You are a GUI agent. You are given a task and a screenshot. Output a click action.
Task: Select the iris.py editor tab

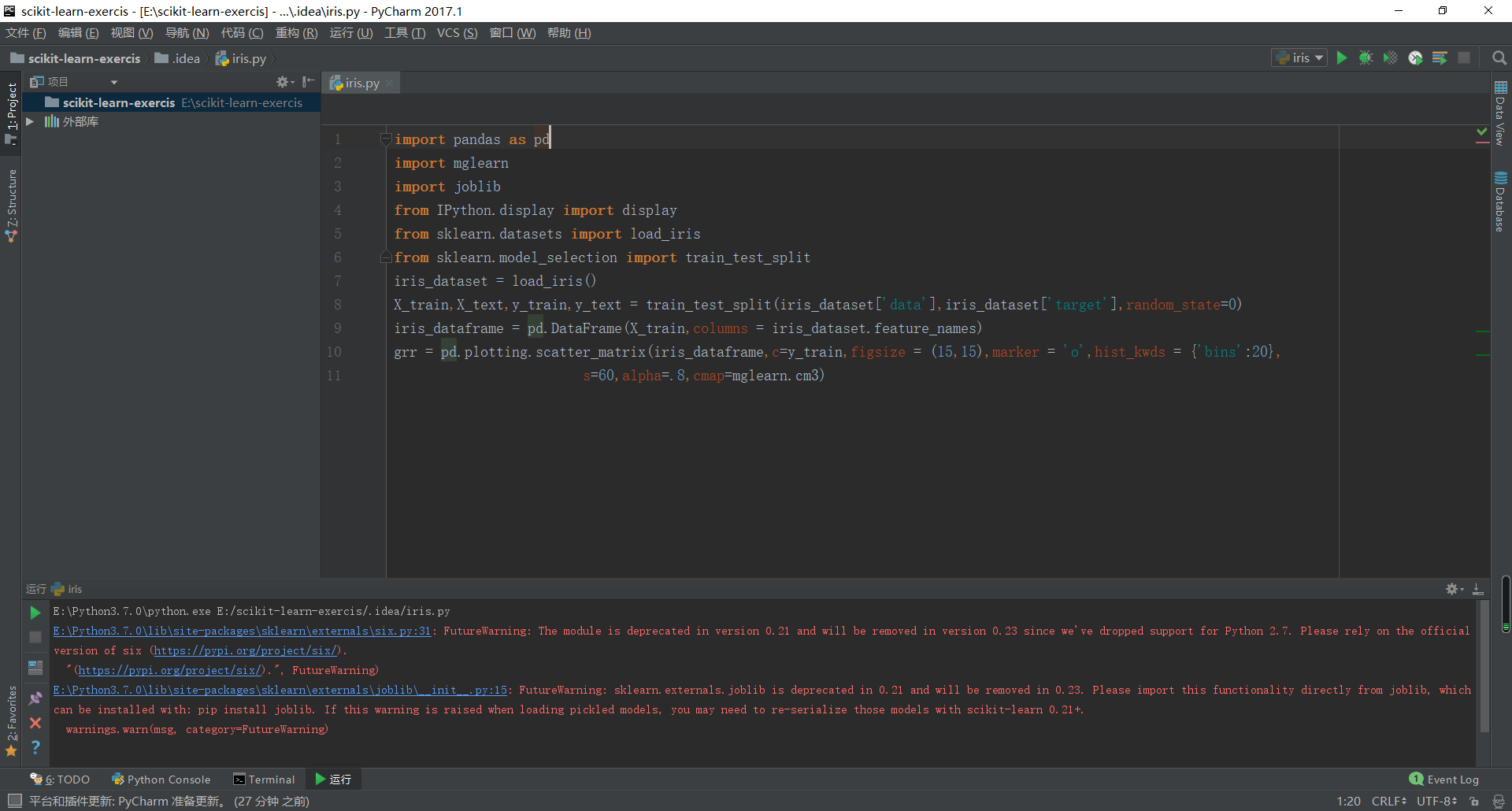(x=362, y=83)
